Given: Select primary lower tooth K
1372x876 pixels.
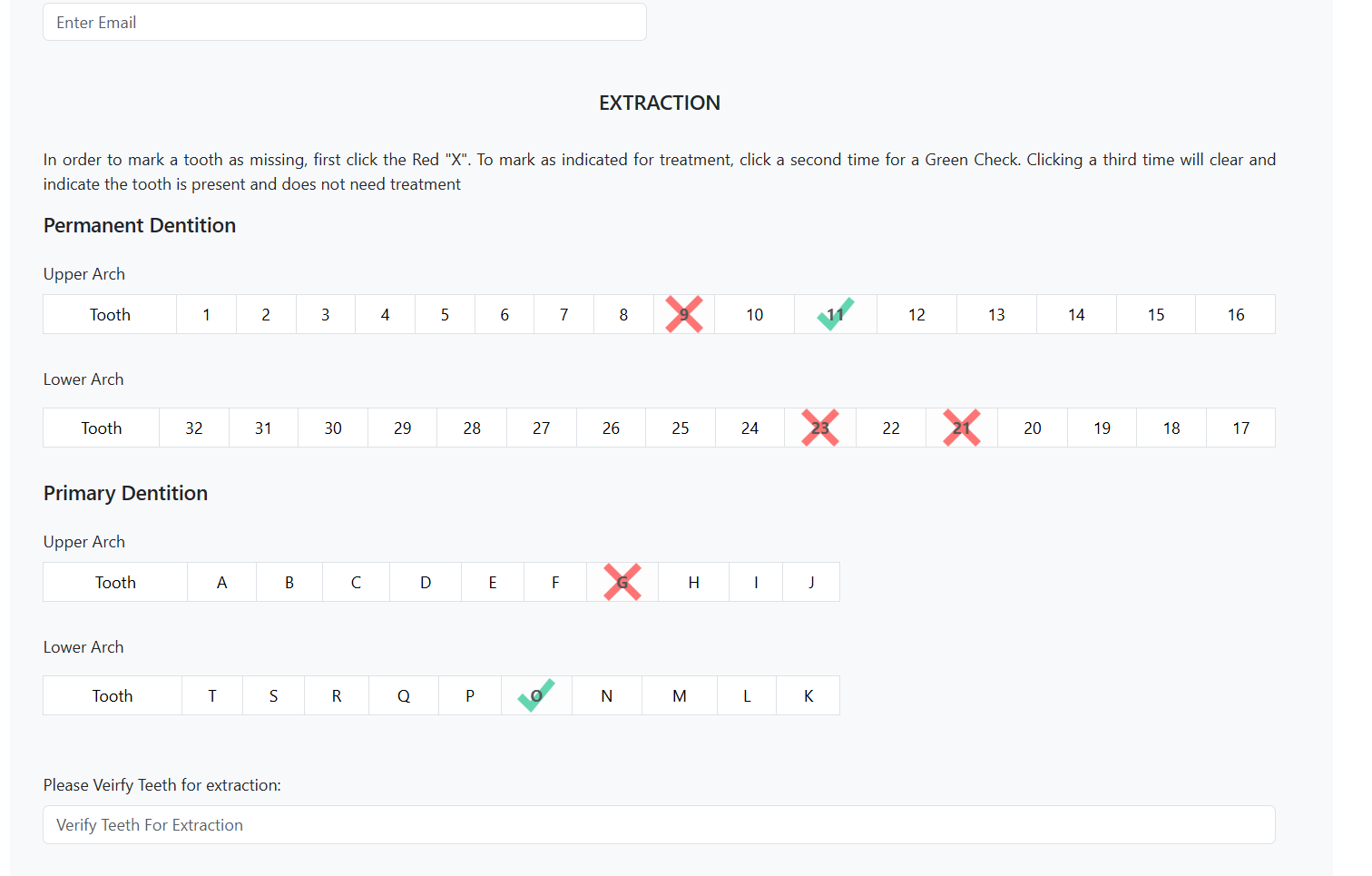Looking at the screenshot, I should (x=808, y=696).
